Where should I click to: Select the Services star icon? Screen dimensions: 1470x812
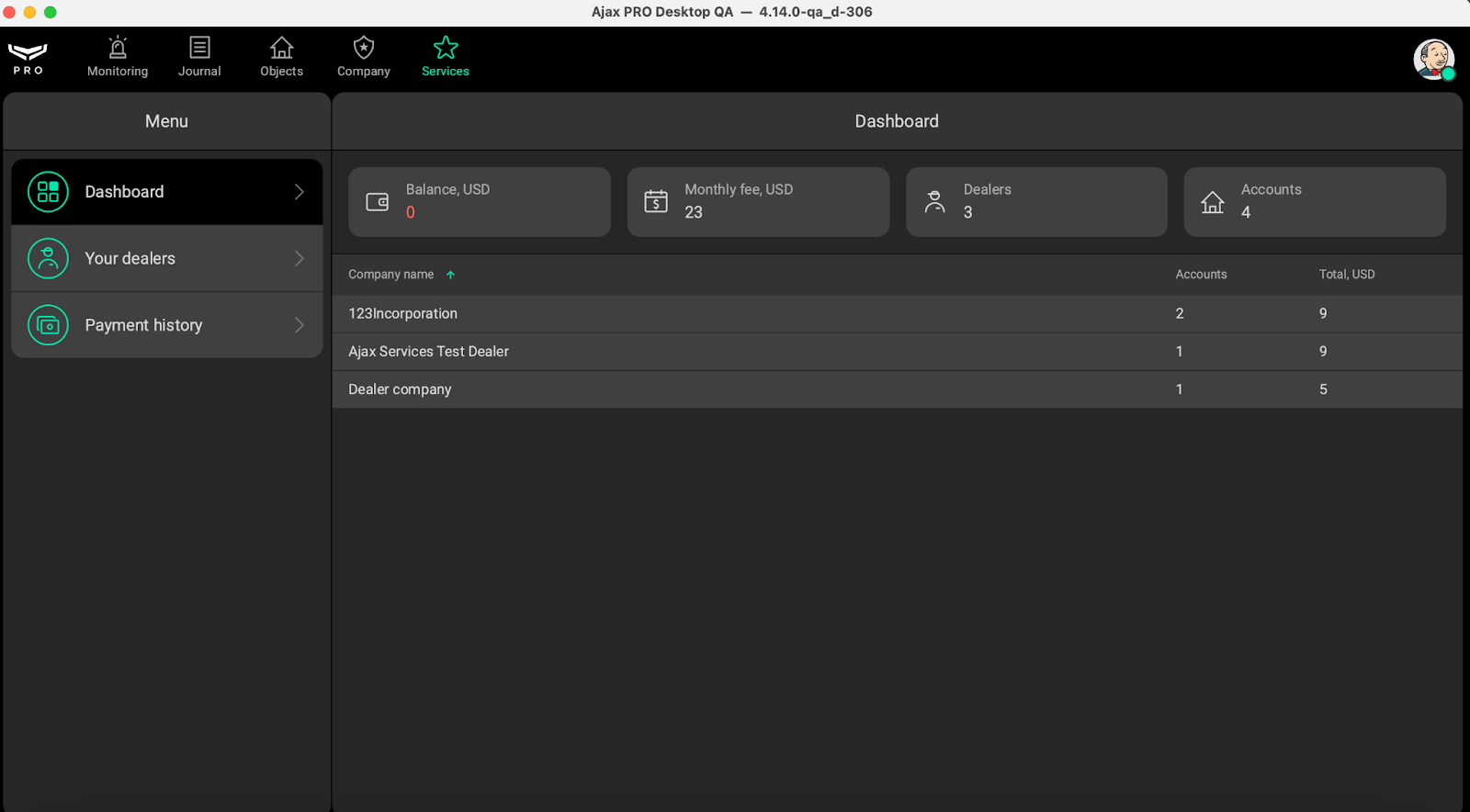click(446, 48)
